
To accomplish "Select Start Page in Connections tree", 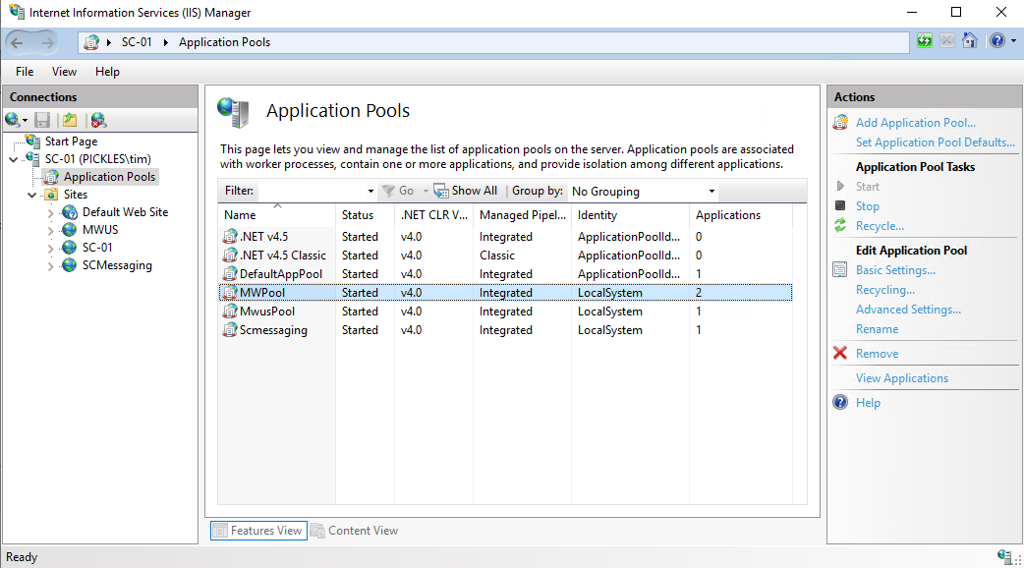I will (x=71, y=141).
